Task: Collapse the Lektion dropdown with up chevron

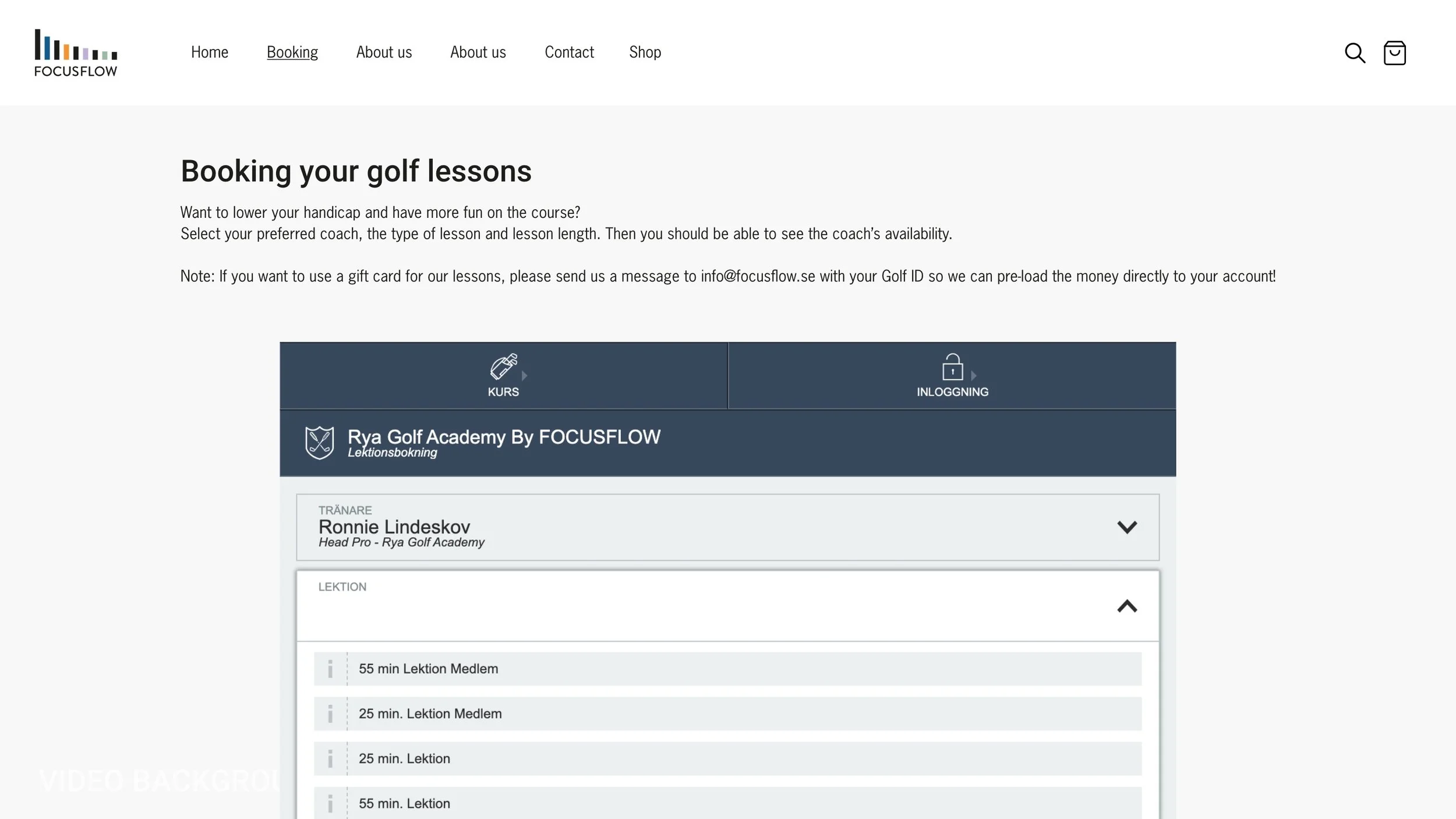Action: (1126, 606)
